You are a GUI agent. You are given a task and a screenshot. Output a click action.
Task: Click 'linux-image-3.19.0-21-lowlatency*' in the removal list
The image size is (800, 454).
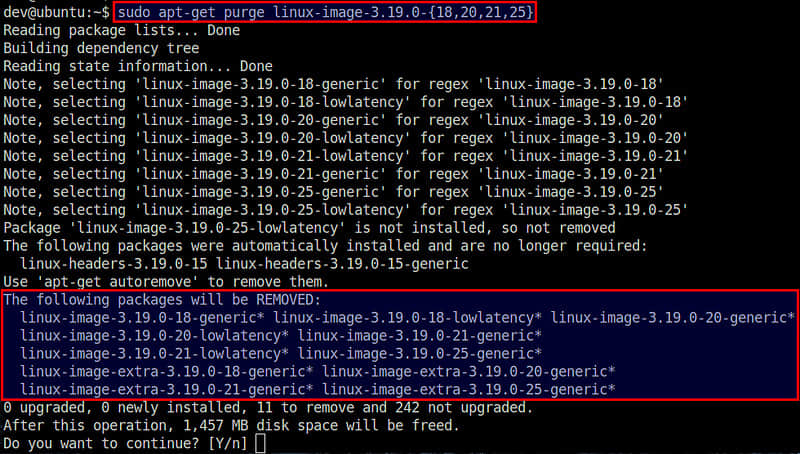coord(155,354)
